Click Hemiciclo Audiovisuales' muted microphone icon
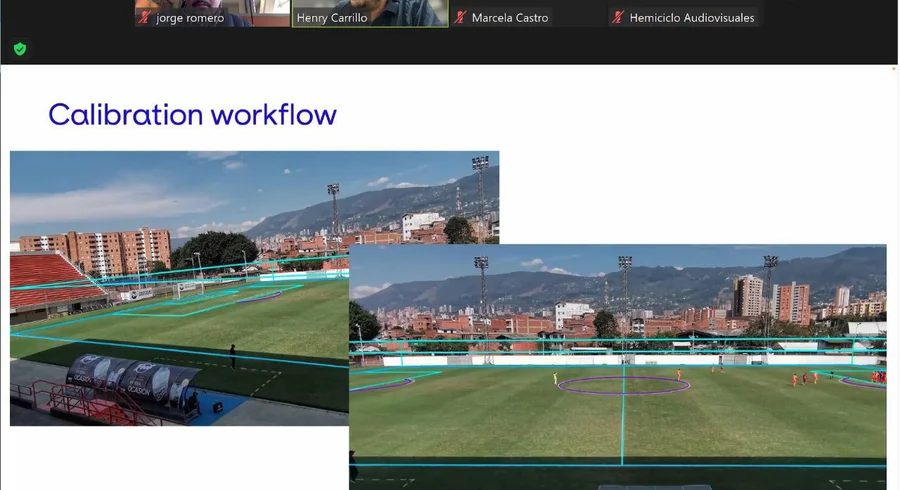 [x=618, y=18]
